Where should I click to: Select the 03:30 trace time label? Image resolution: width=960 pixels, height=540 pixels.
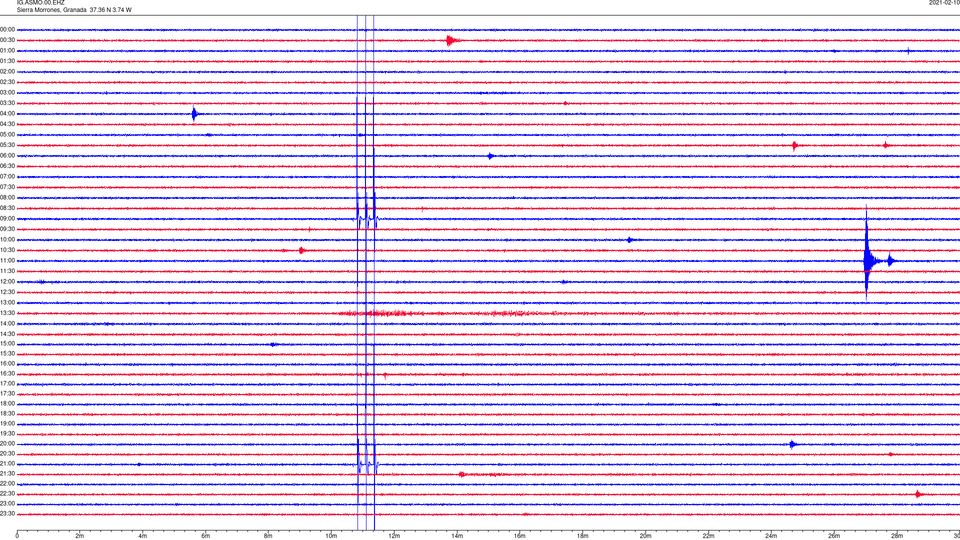click(7, 103)
